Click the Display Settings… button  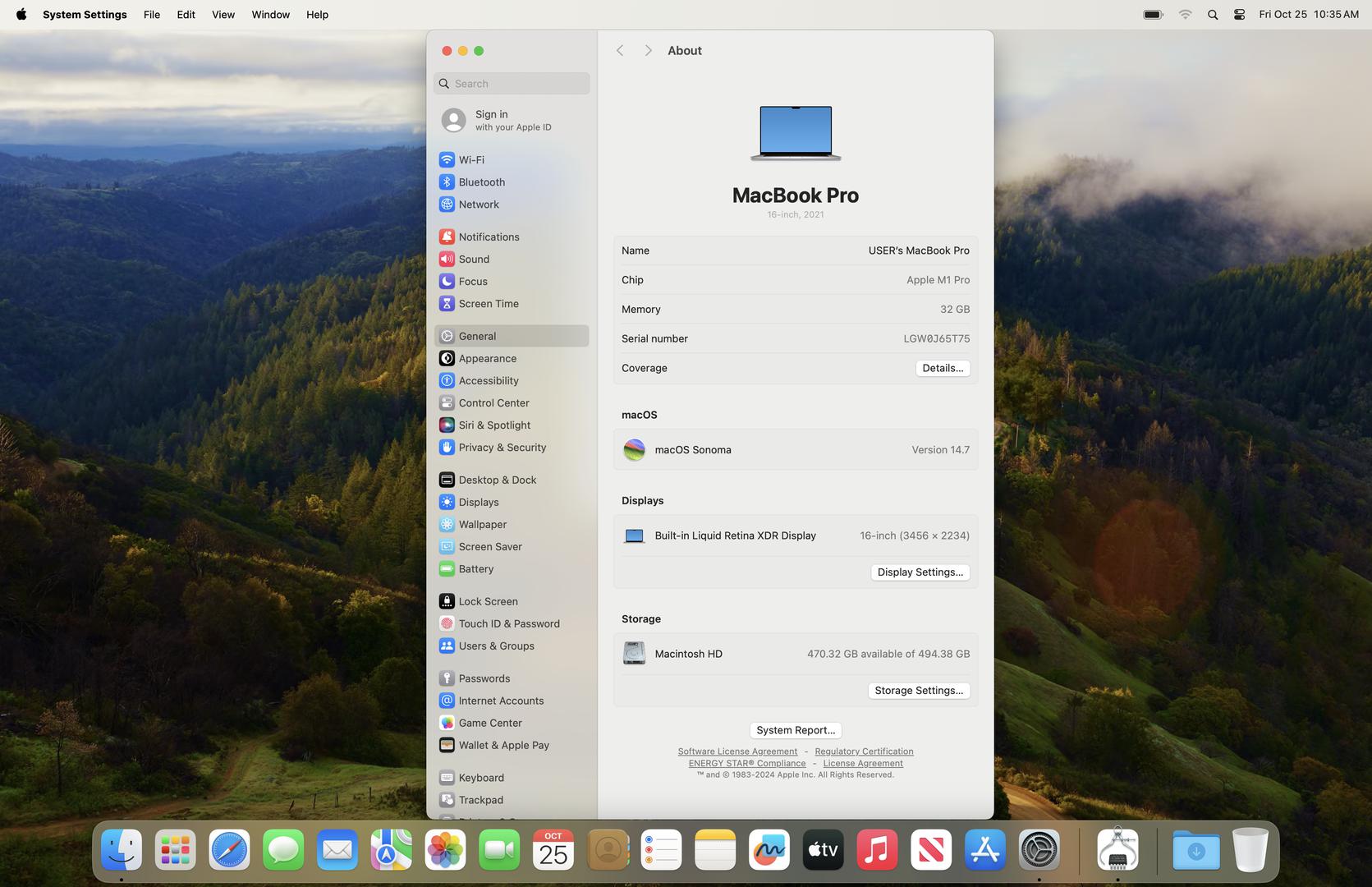920,572
